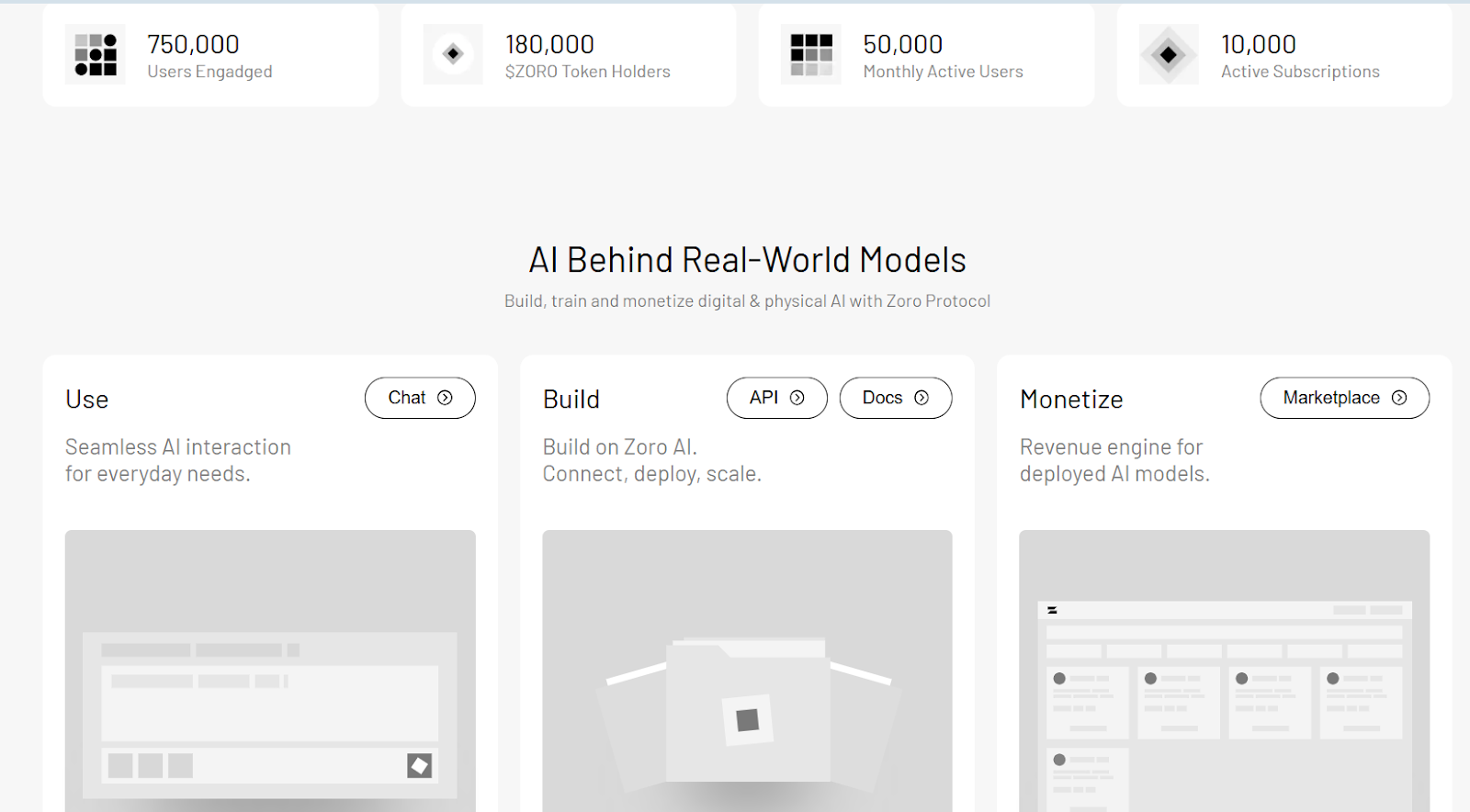The image size is (1470, 812).
Task: Click the Monthly Active Users grid icon
Action: pyautogui.click(x=811, y=54)
